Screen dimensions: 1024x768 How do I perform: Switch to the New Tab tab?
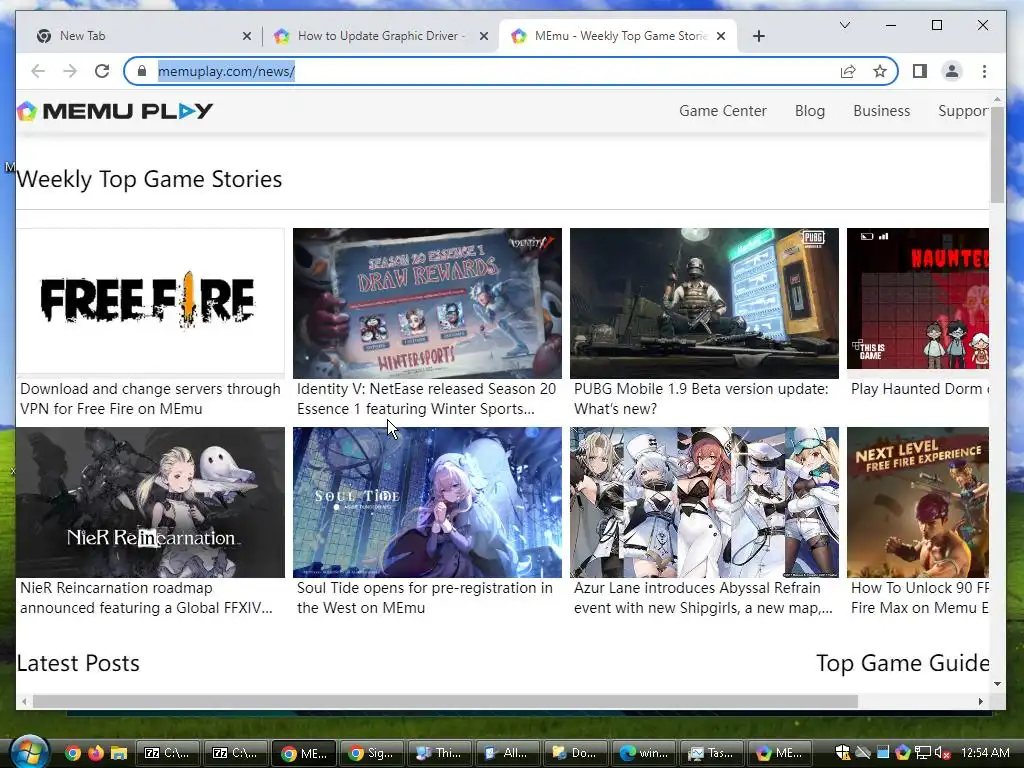[x=142, y=36]
